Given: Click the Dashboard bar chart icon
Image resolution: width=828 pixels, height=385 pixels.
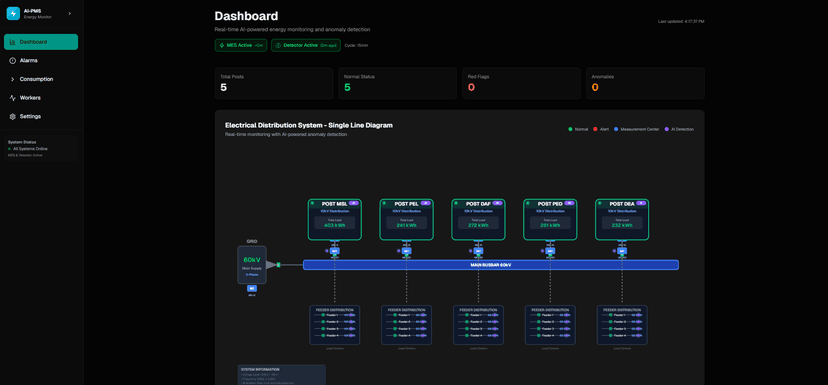Looking at the screenshot, I should coord(13,42).
